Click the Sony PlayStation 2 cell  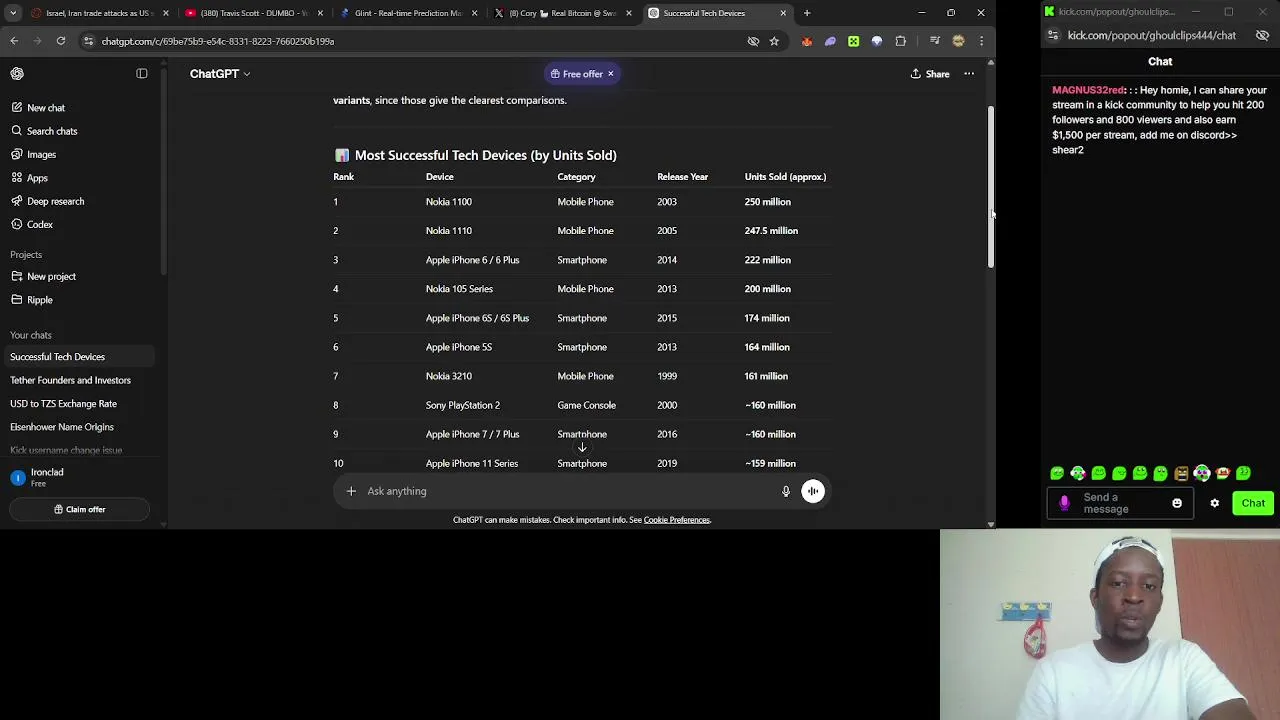(462, 405)
